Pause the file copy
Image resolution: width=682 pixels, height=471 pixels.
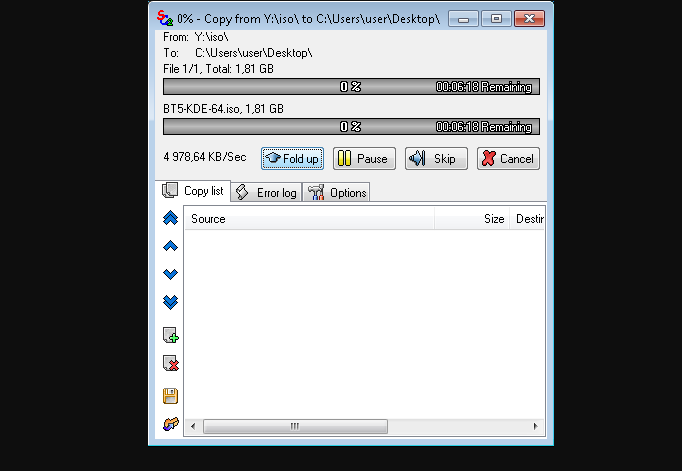(364, 158)
